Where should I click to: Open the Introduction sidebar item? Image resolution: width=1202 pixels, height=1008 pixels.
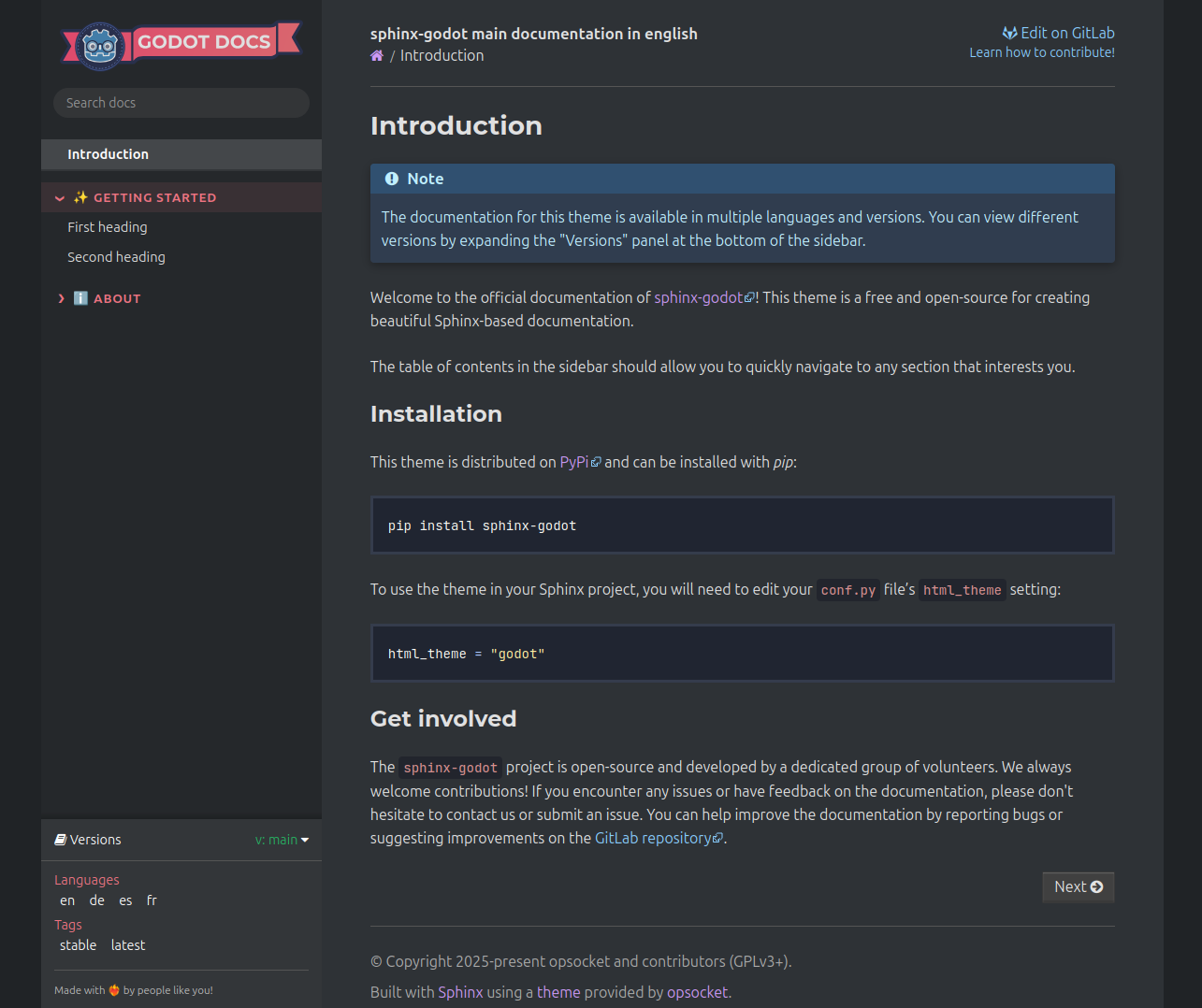point(109,154)
